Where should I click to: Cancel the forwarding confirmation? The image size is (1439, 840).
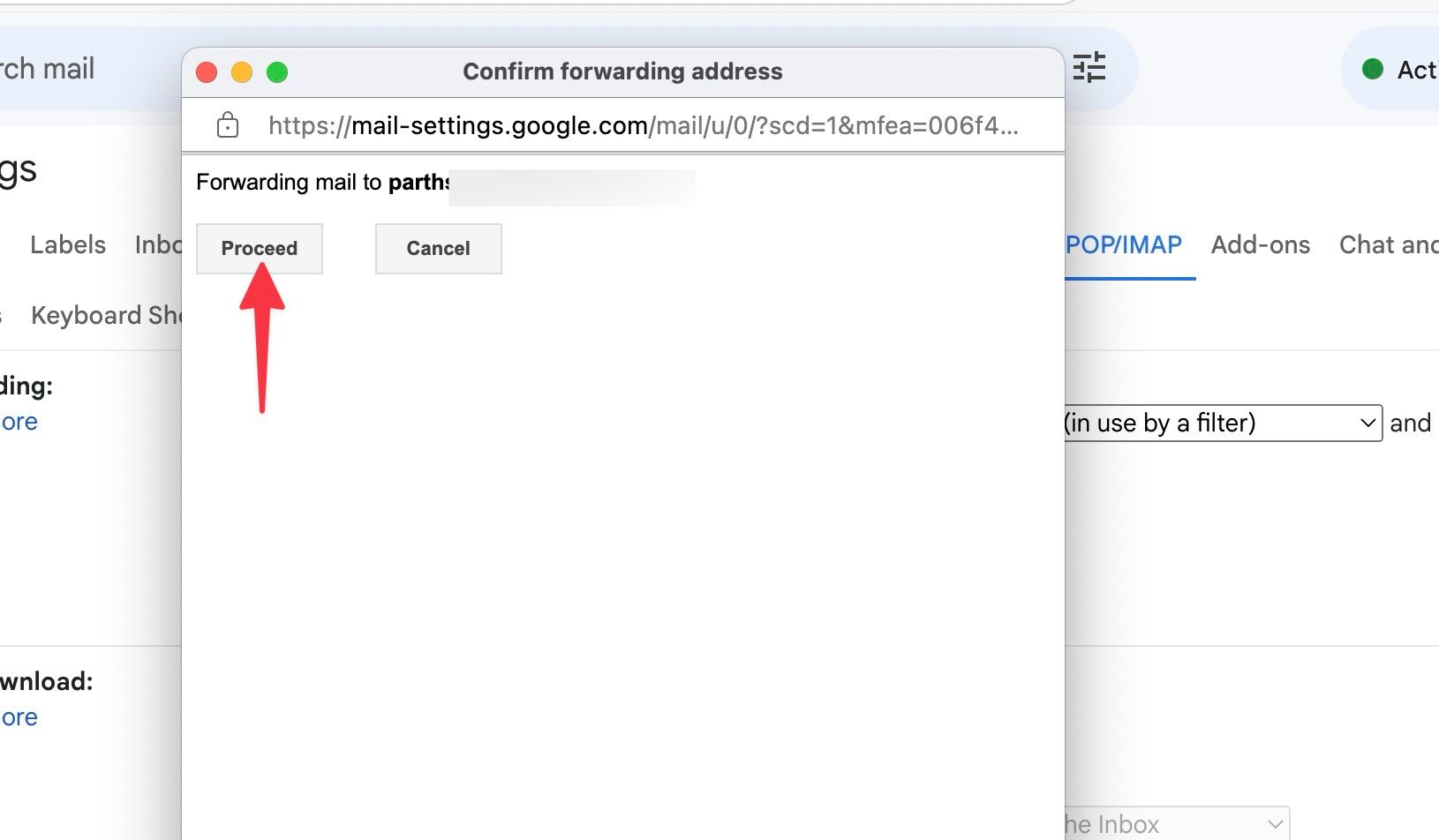438,248
